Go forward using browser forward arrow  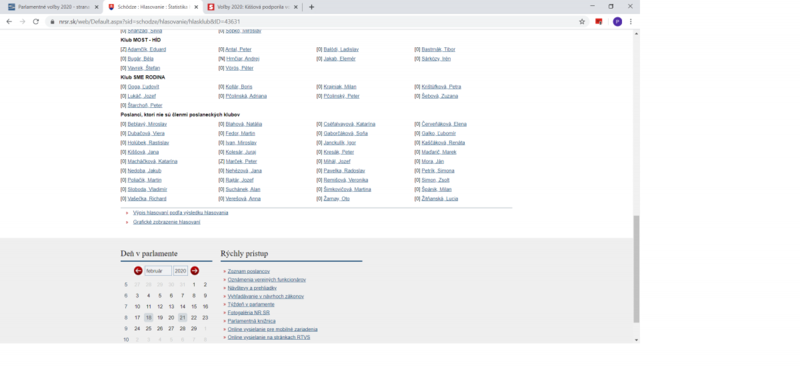click(x=22, y=21)
